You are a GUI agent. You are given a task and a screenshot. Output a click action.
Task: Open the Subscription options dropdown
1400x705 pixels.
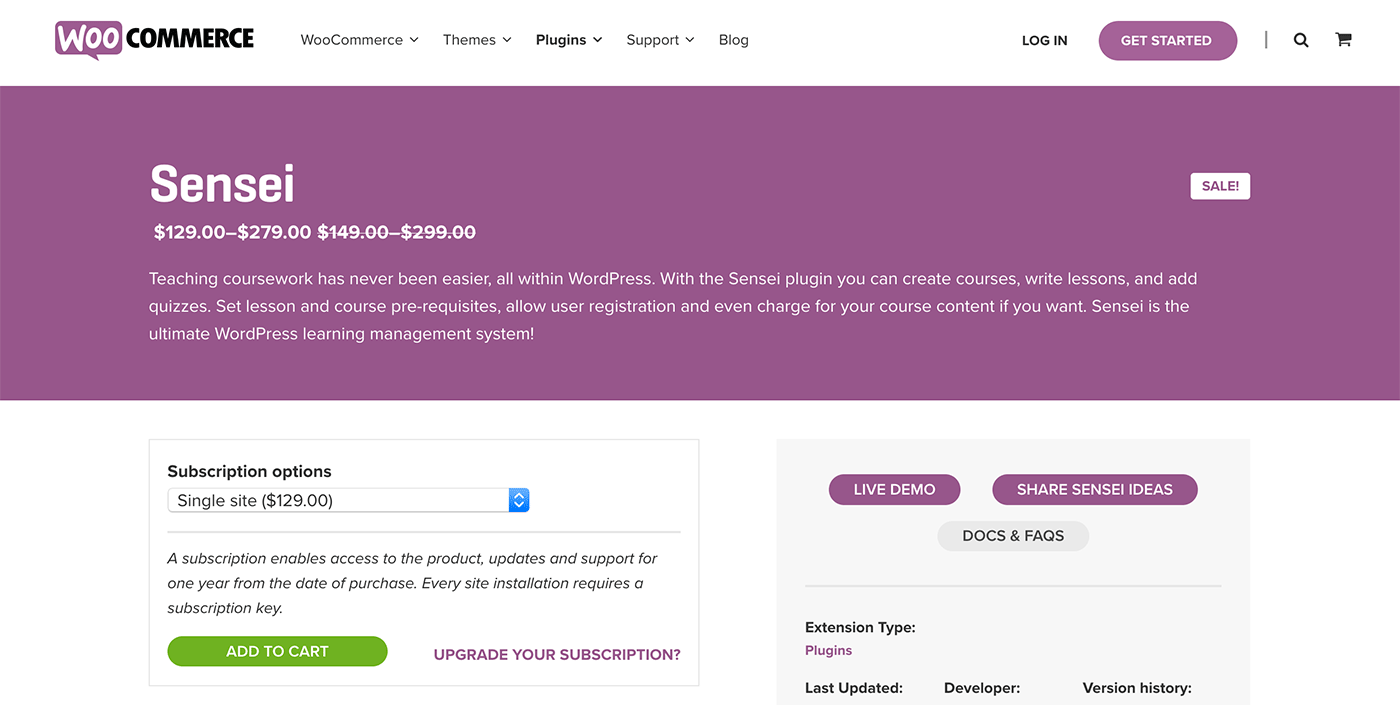click(348, 500)
